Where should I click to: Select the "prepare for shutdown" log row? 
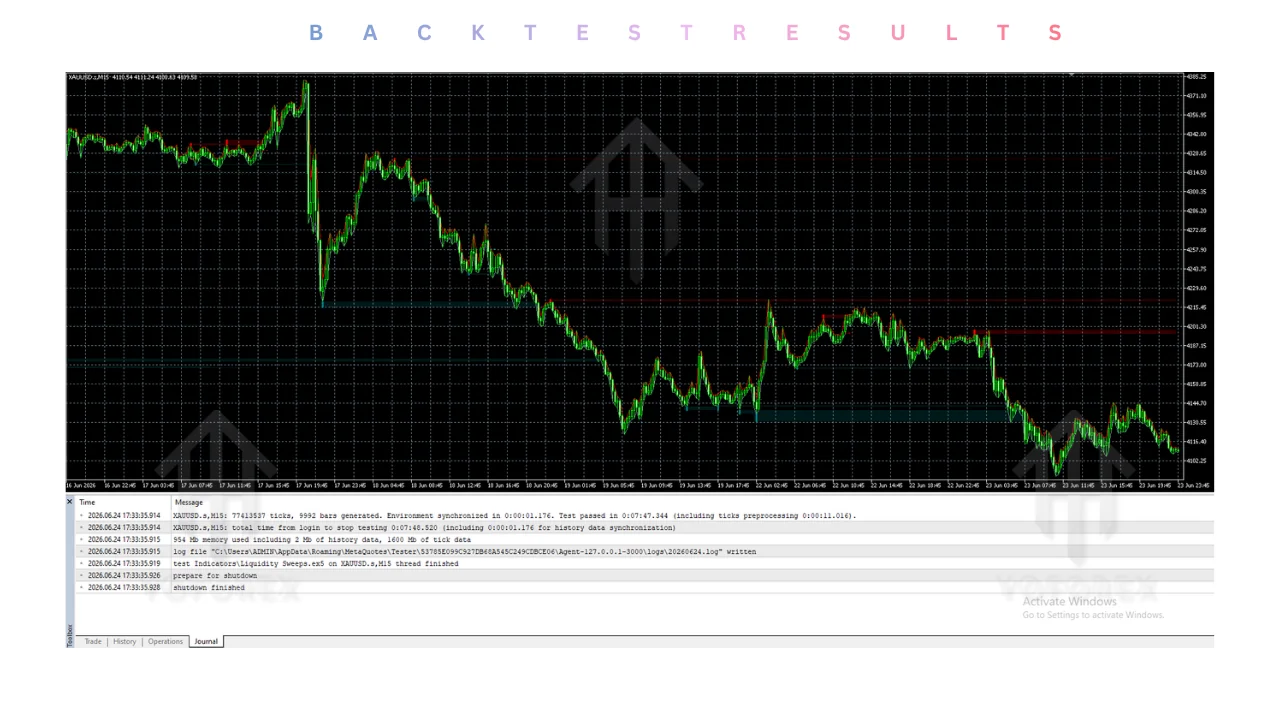coord(645,575)
